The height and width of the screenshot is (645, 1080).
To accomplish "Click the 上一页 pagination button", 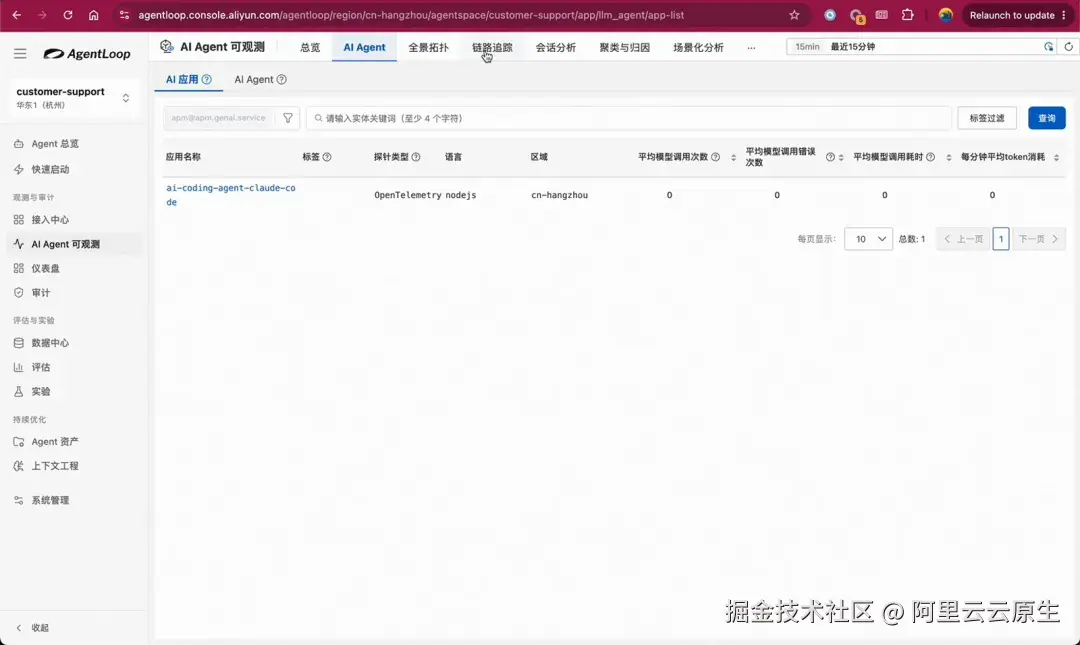I will click(963, 238).
